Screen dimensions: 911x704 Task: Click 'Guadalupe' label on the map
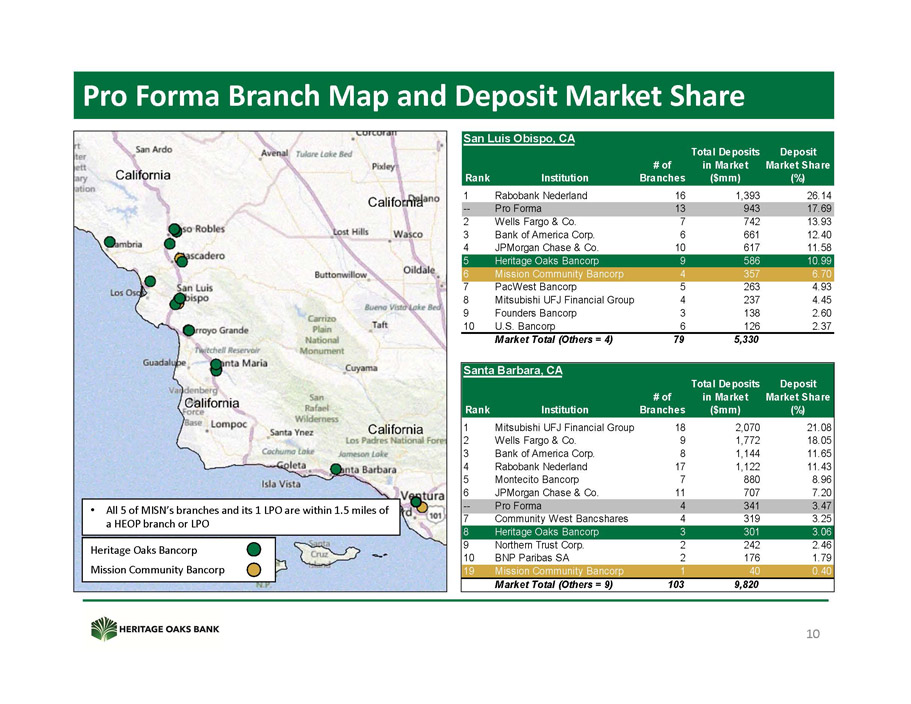click(x=164, y=362)
